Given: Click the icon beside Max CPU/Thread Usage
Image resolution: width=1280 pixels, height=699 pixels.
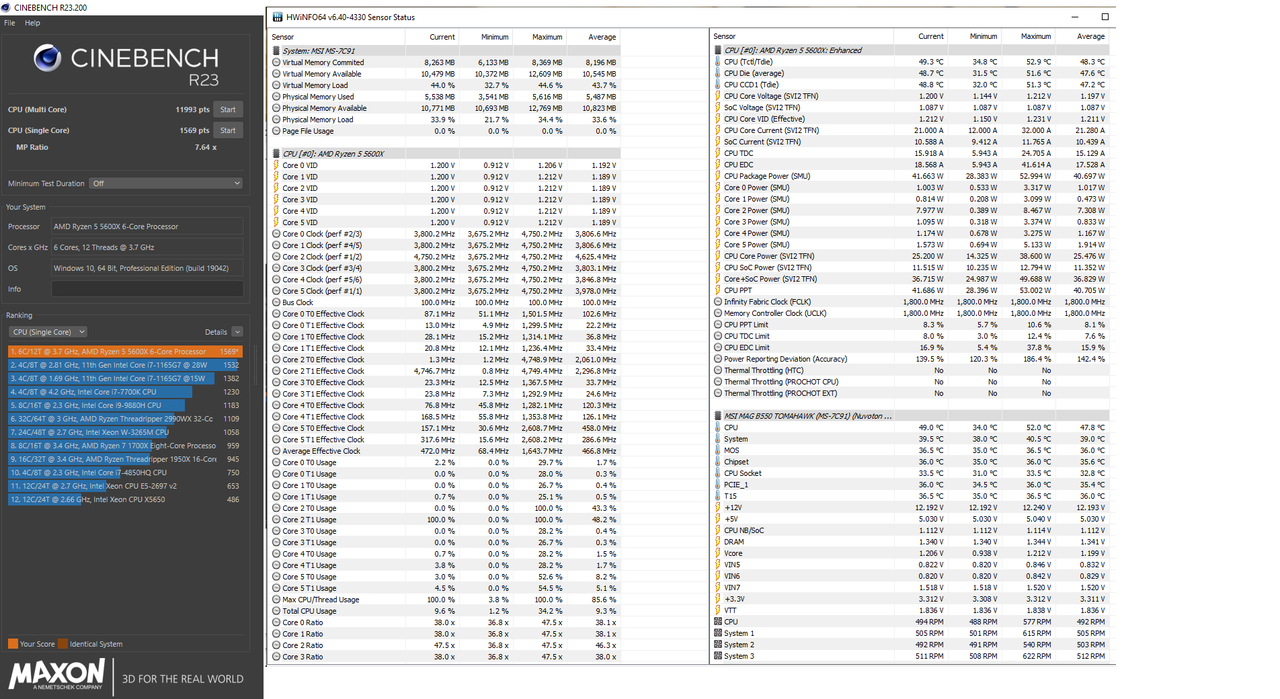Looking at the screenshot, I should (x=276, y=600).
